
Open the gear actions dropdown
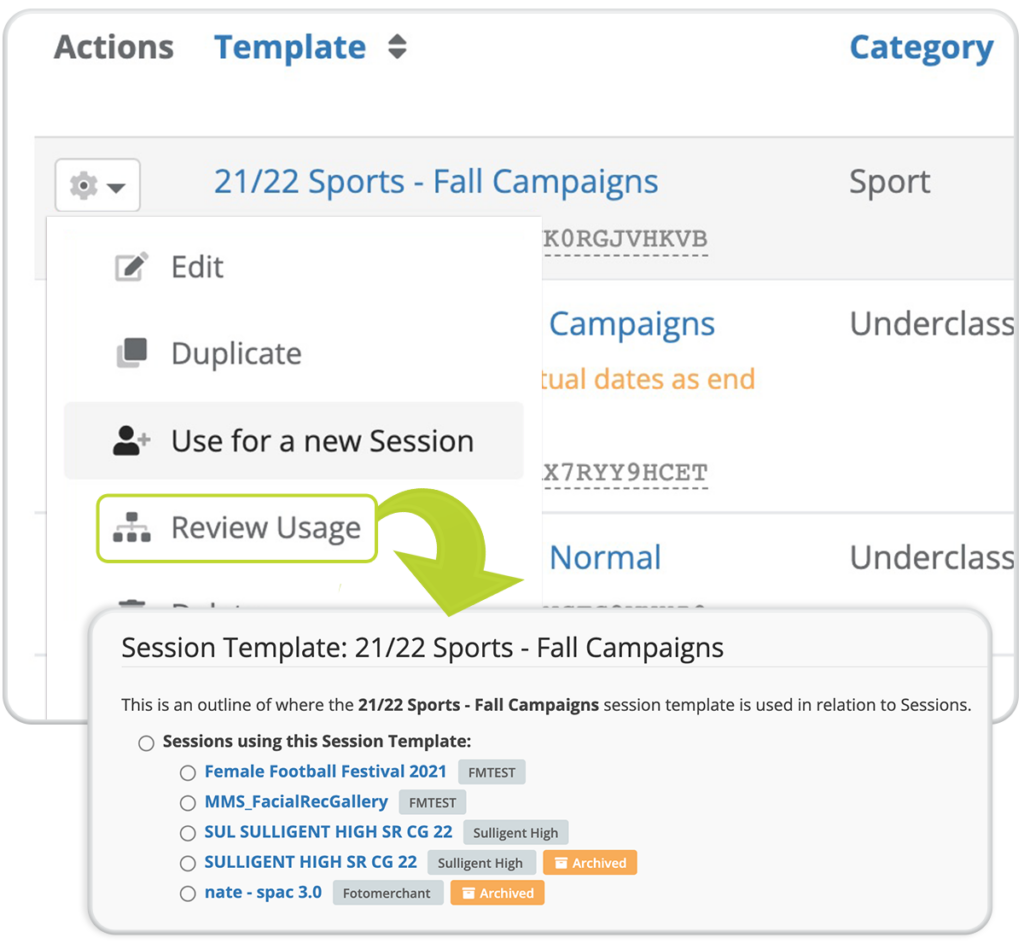97,185
